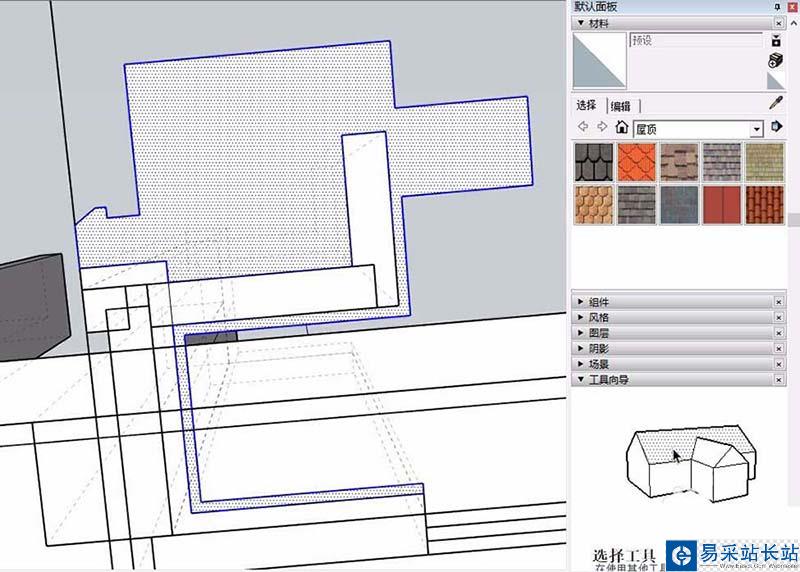Close the 工具向导 panel
Image resolution: width=800 pixels, height=572 pixels.
pyautogui.click(x=779, y=380)
